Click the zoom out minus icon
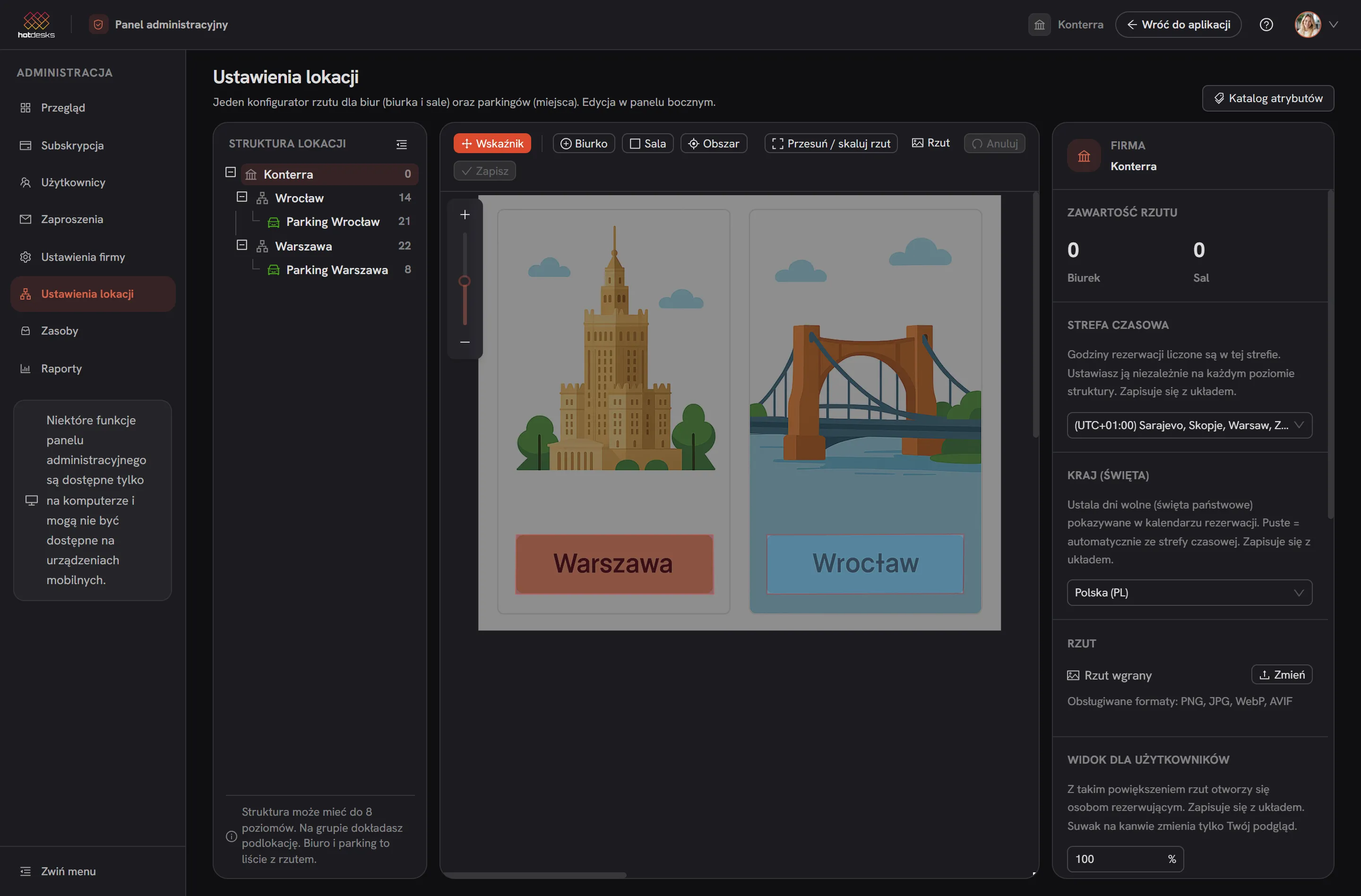Screen dimensions: 1361x896 click(465, 342)
